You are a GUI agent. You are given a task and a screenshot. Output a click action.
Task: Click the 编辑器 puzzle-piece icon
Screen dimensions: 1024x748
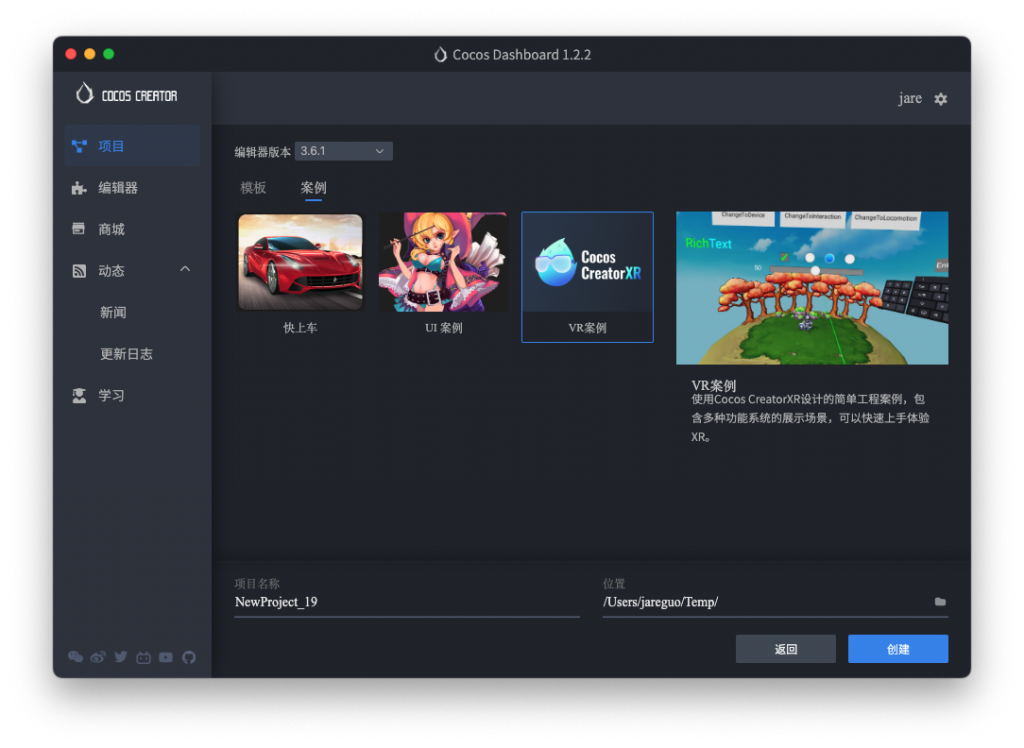click(x=79, y=188)
